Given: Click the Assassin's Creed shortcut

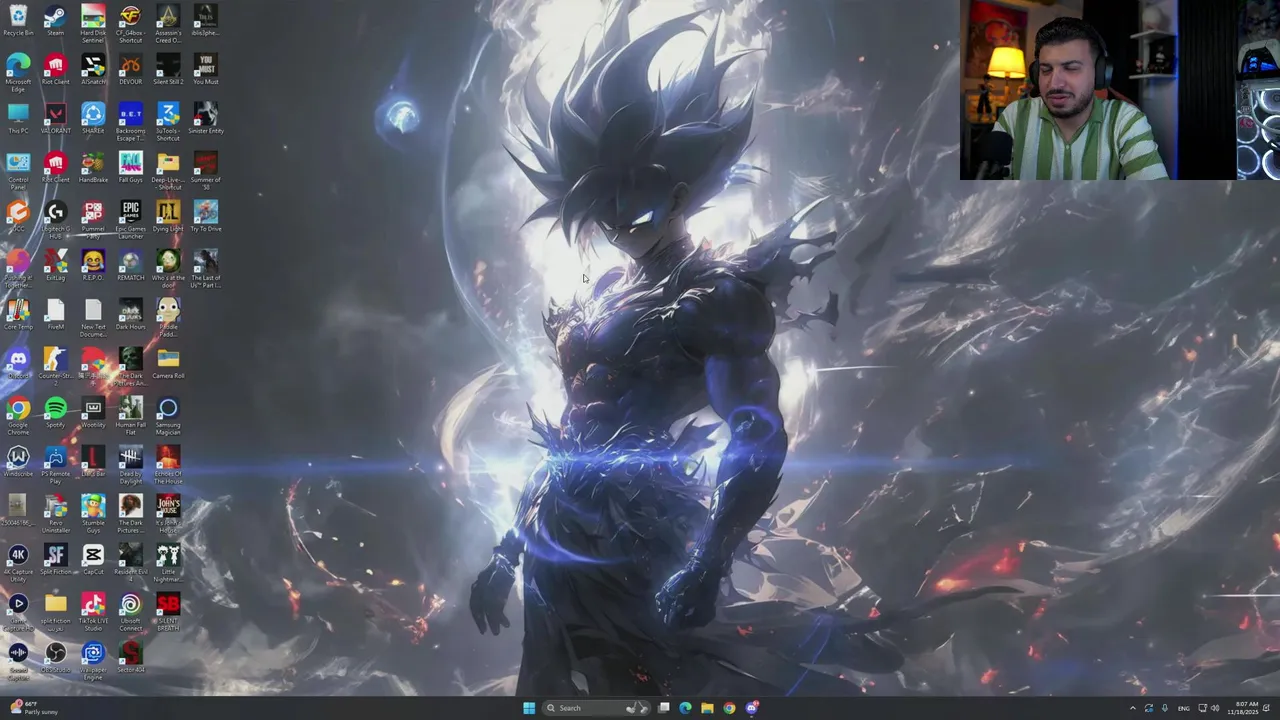Looking at the screenshot, I should (168, 24).
